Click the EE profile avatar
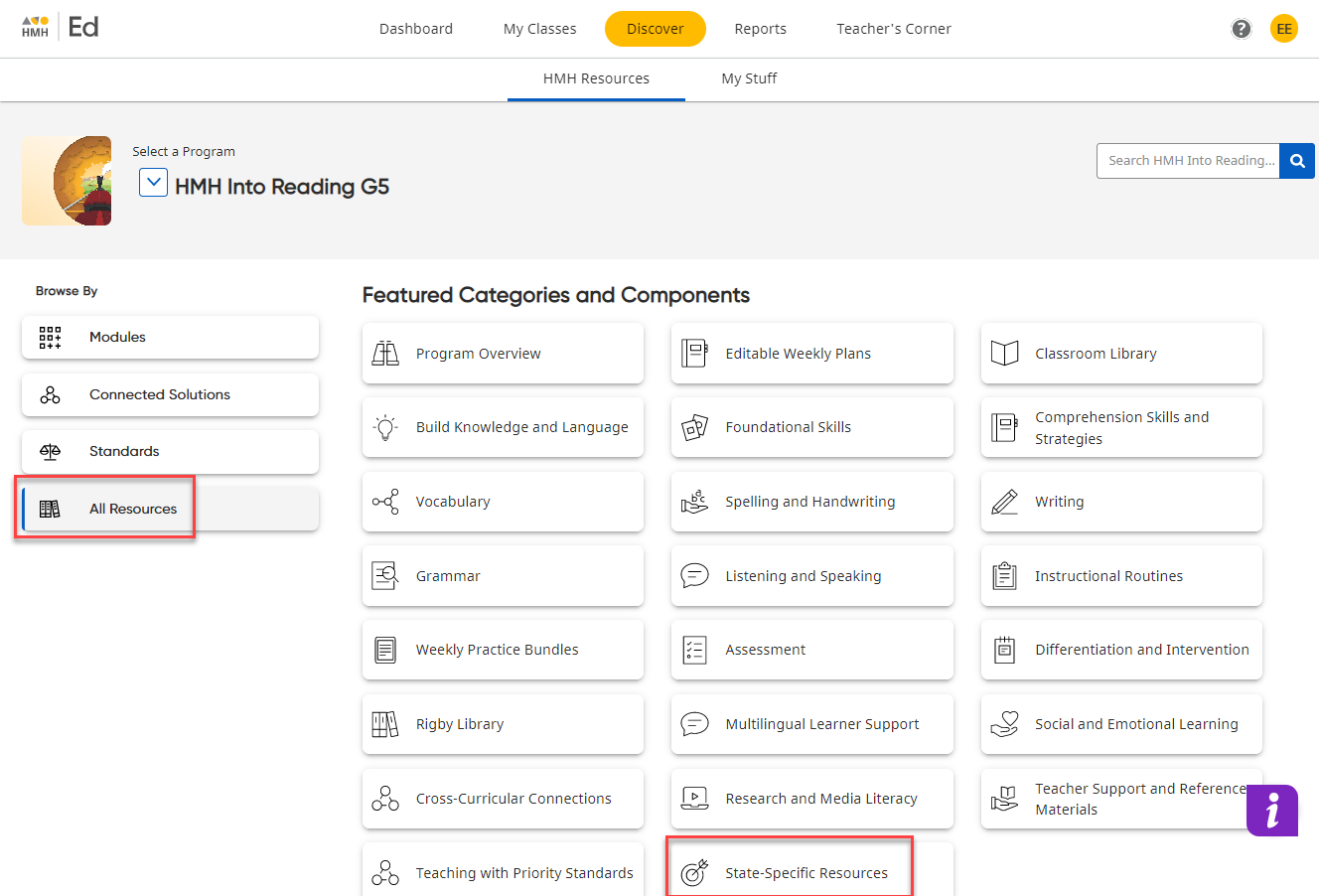This screenshot has height=896, width=1319. (1284, 28)
